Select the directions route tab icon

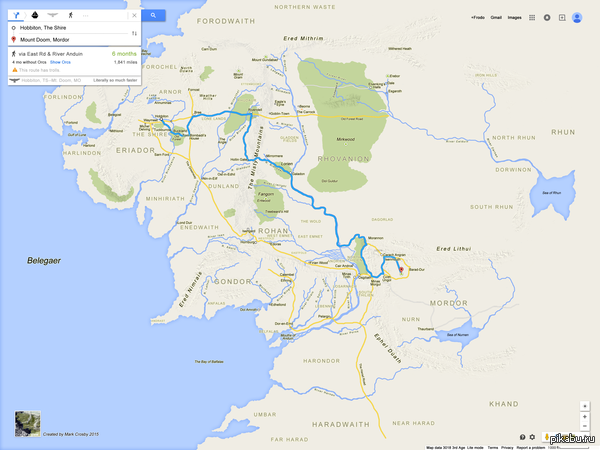click(16, 15)
